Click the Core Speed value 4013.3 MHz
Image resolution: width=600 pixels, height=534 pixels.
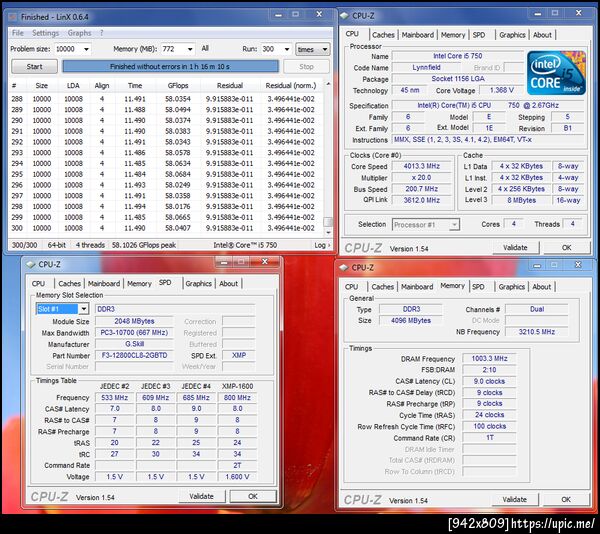click(422, 166)
